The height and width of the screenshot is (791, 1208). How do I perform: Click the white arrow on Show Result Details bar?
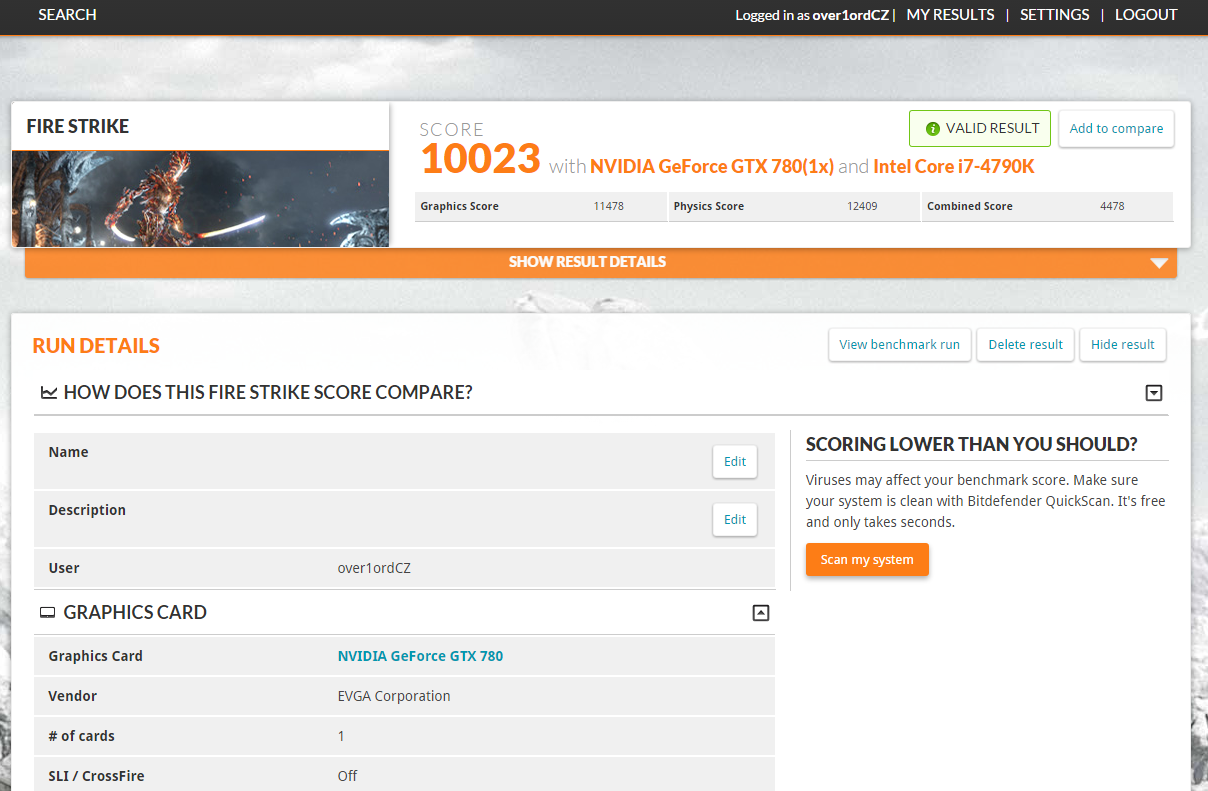tap(1159, 263)
